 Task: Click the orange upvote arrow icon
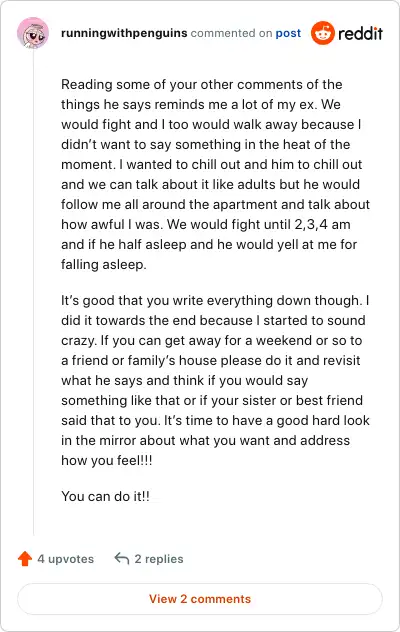click(x=25, y=559)
